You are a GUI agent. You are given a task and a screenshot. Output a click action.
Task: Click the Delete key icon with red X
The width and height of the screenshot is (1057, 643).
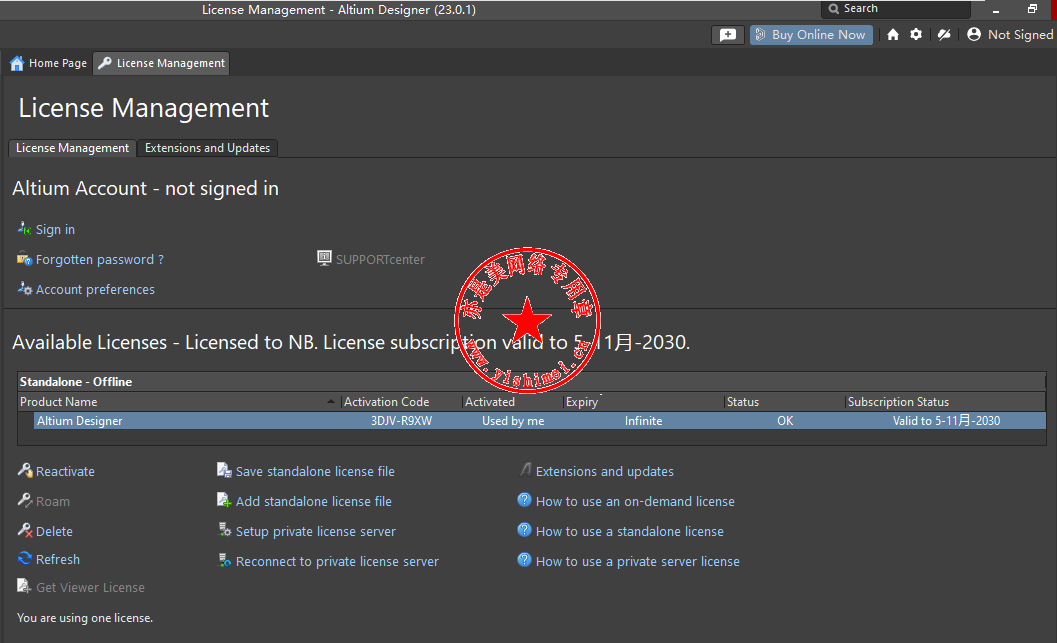pyautogui.click(x=24, y=530)
